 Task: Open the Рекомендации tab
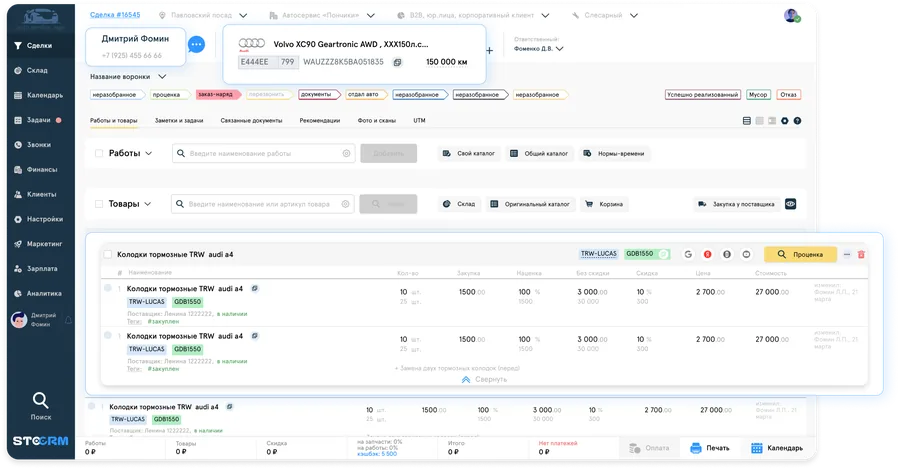click(x=320, y=121)
